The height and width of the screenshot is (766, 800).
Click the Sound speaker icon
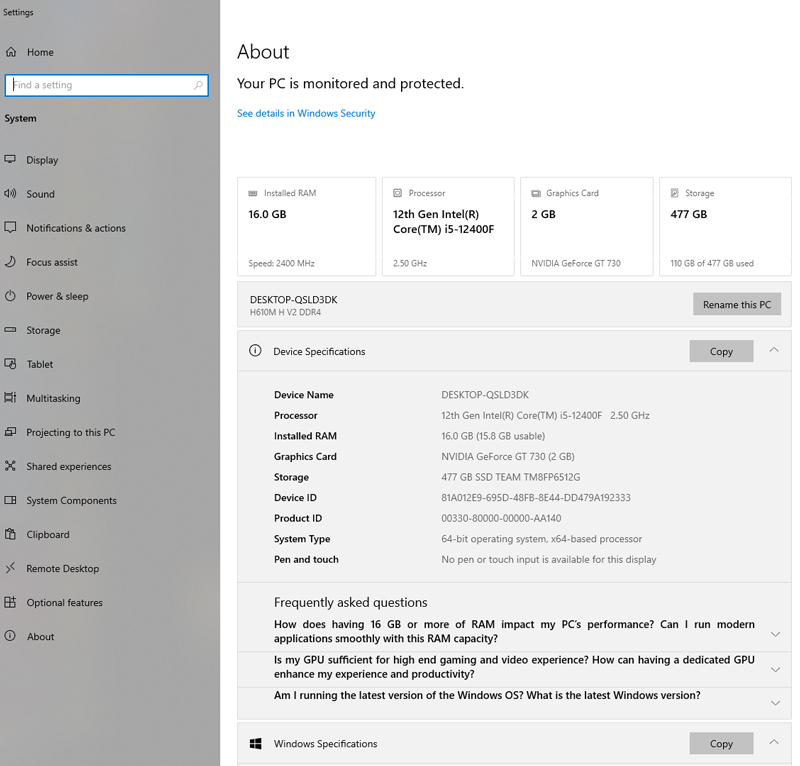10,193
